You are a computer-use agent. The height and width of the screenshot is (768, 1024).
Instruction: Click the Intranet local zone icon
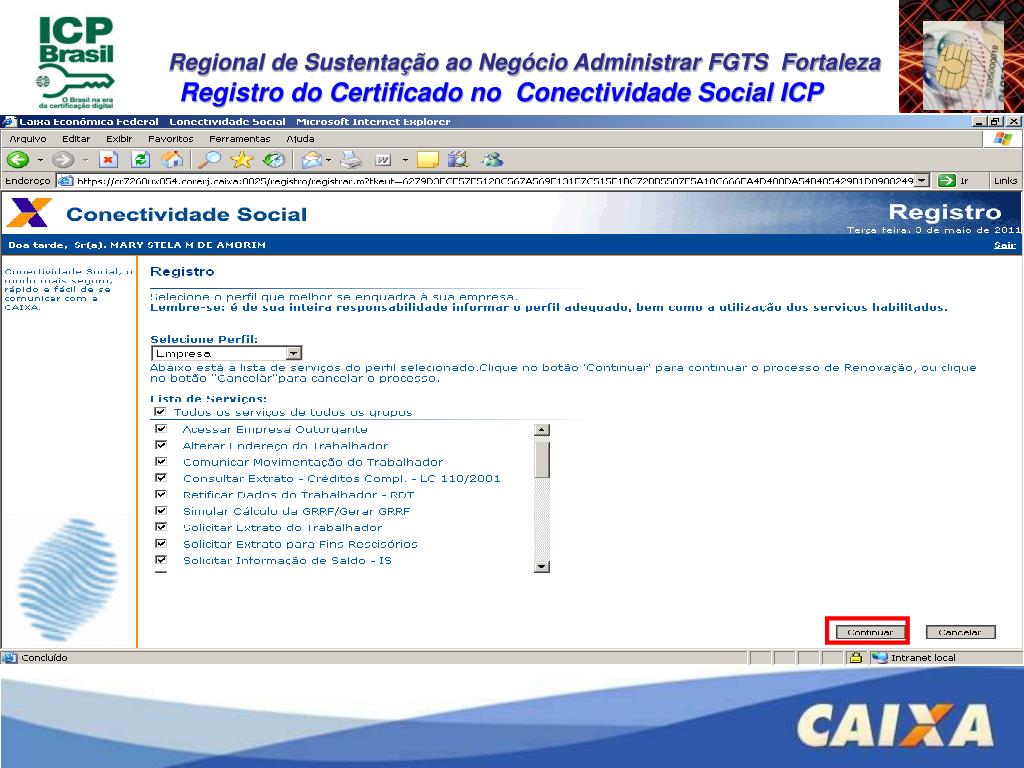(880, 658)
